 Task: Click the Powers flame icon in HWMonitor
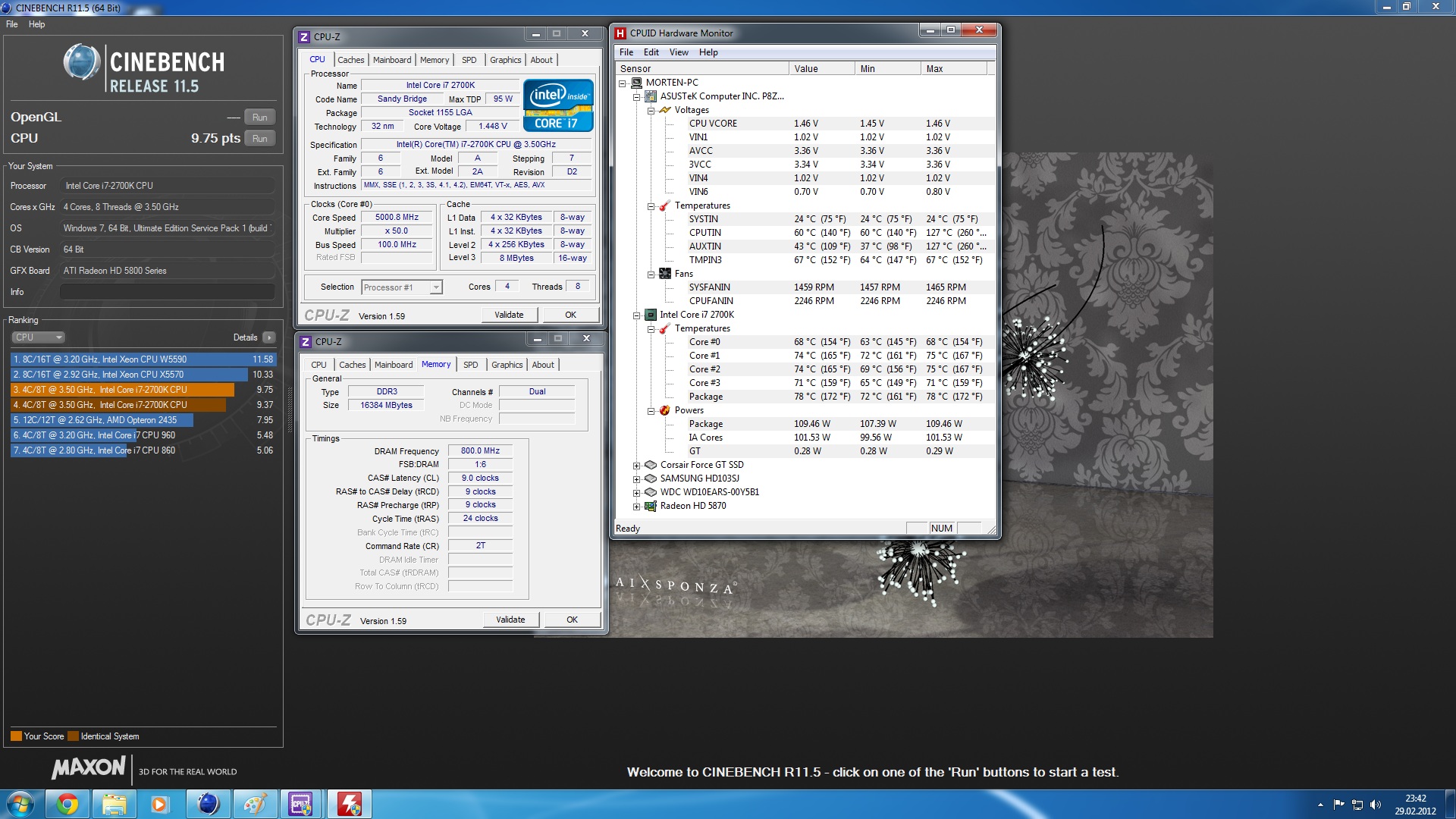665,410
